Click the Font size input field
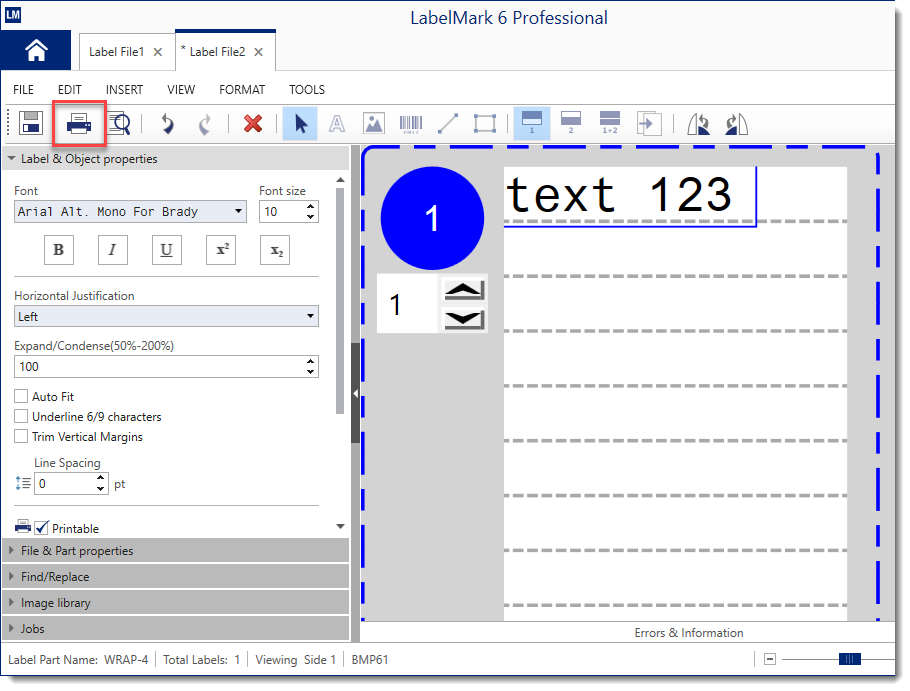Screen dimensions: 910x691 (x=282, y=212)
